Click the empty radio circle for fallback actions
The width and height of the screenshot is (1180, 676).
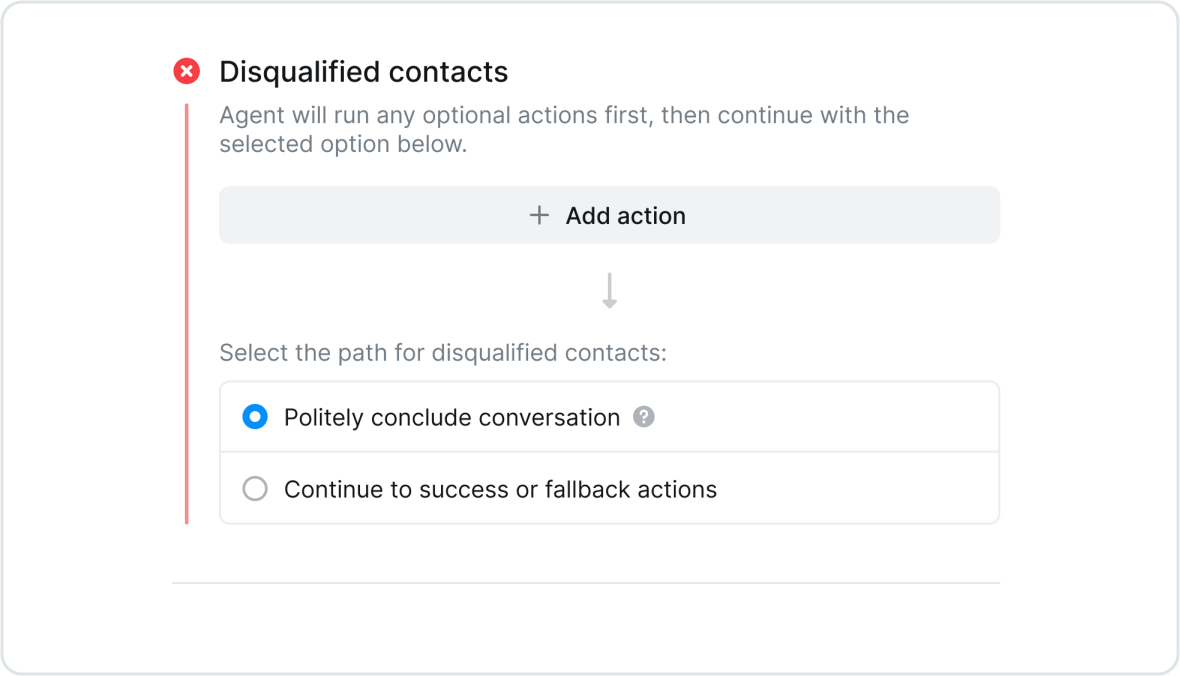(x=255, y=489)
